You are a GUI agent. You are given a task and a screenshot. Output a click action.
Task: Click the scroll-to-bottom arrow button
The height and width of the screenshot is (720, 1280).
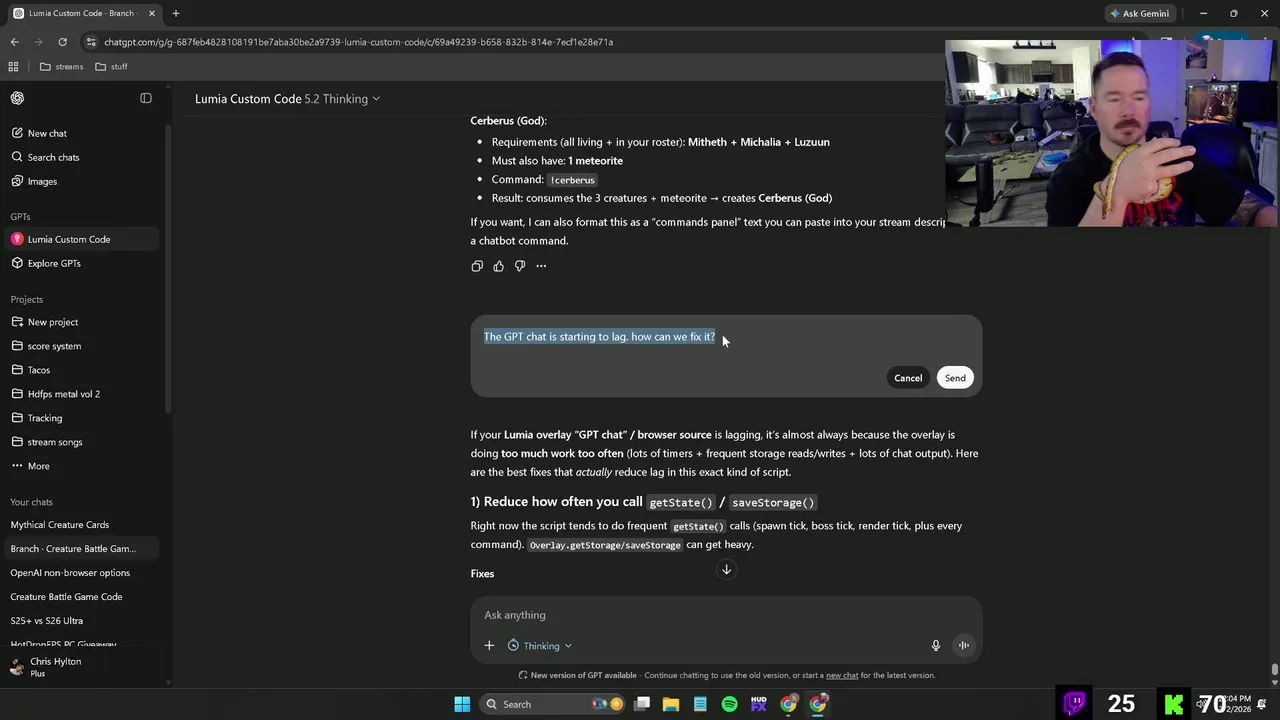pyautogui.click(x=727, y=570)
